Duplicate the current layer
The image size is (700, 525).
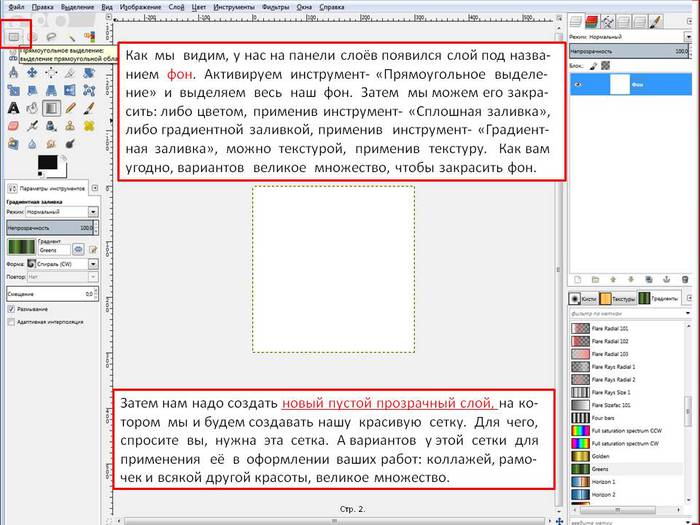click(x=649, y=280)
